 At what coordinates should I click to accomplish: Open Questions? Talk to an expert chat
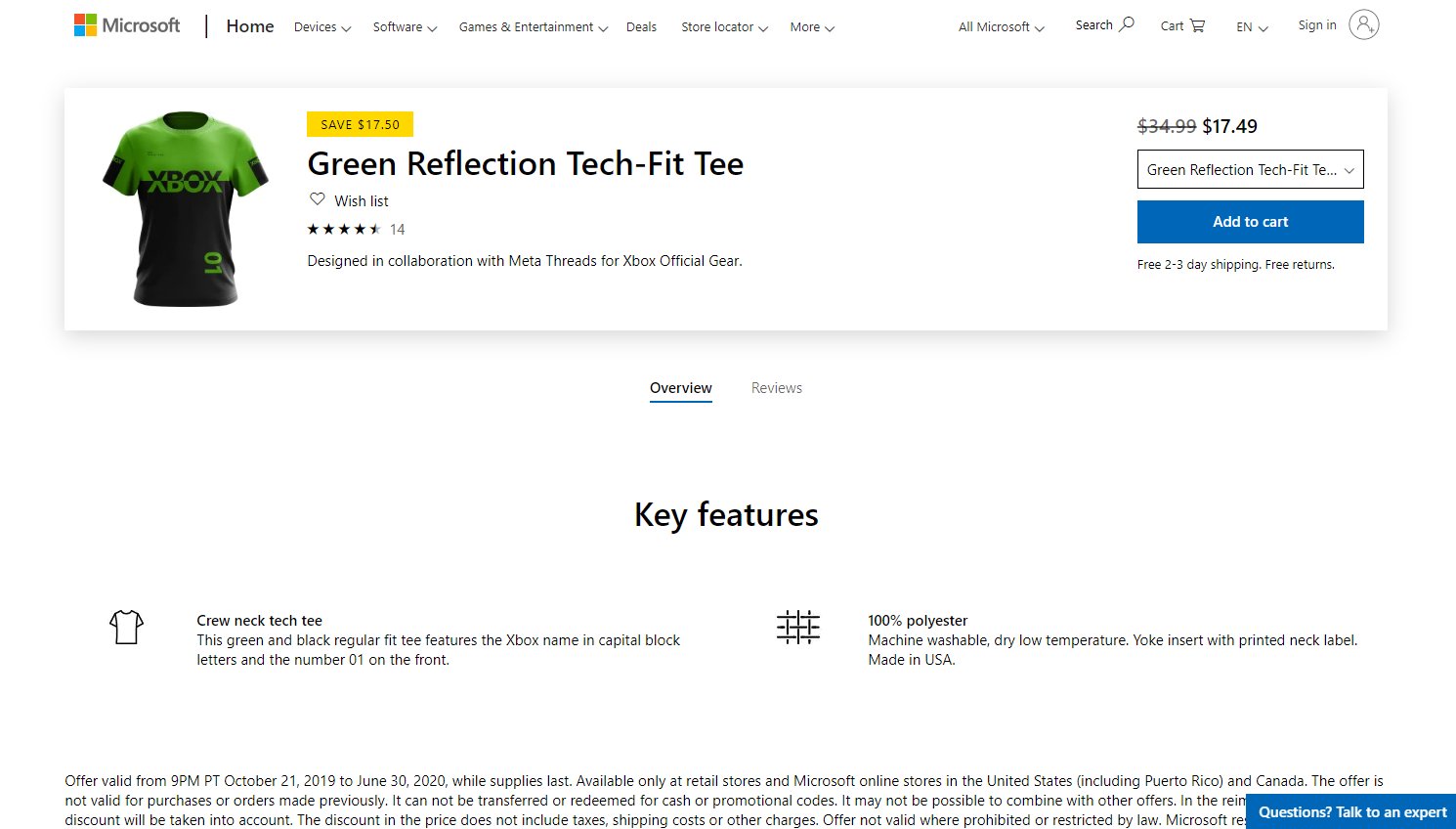click(x=1351, y=811)
